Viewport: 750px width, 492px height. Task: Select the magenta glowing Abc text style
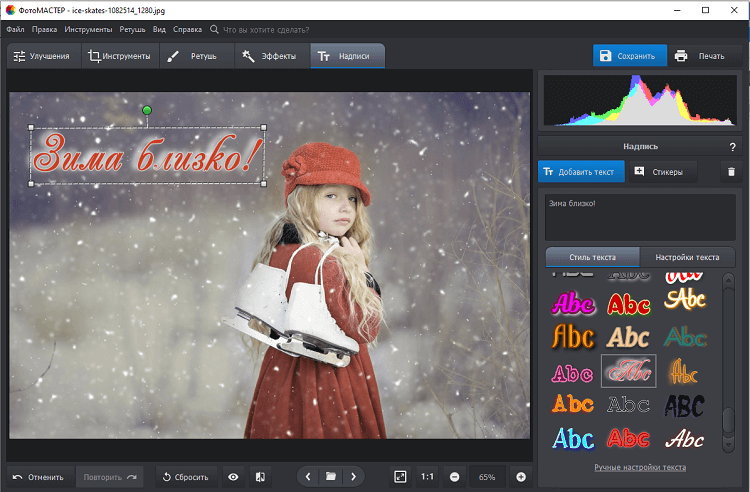coord(573,302)
